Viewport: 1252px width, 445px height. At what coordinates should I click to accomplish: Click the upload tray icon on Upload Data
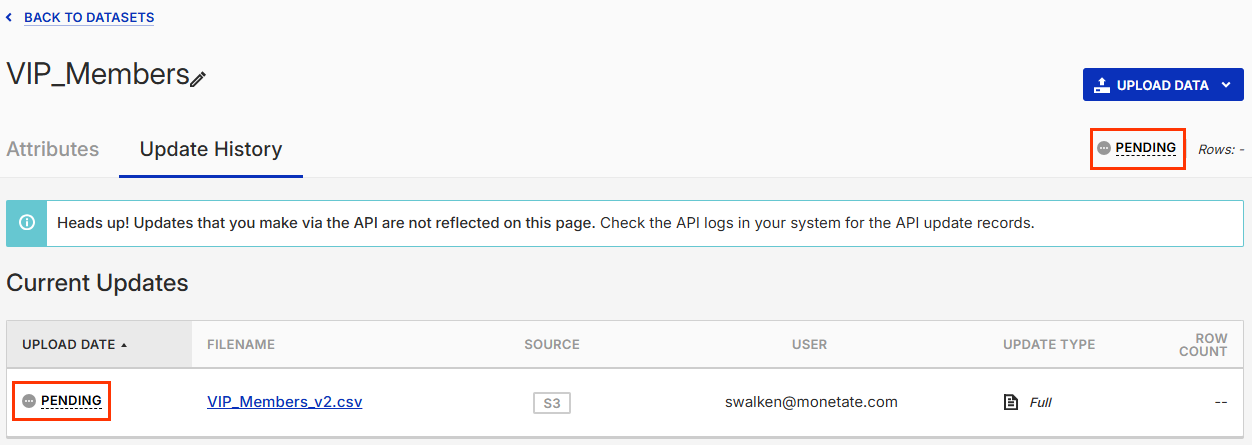(x=1102, y=85)
